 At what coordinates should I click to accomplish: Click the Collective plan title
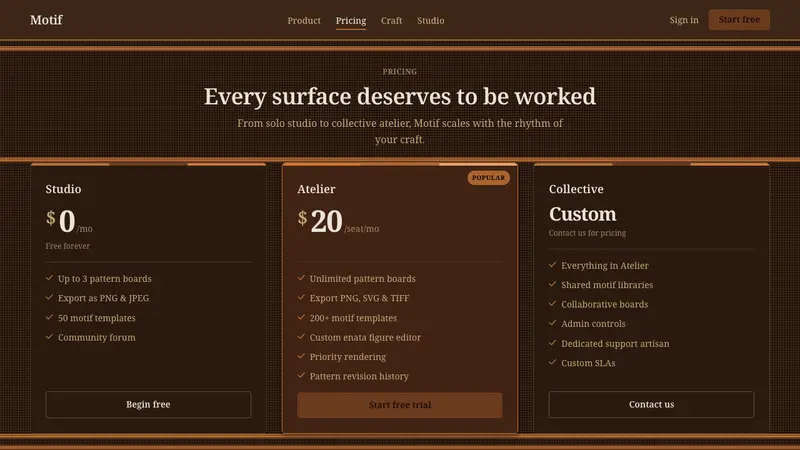[576, 189]
